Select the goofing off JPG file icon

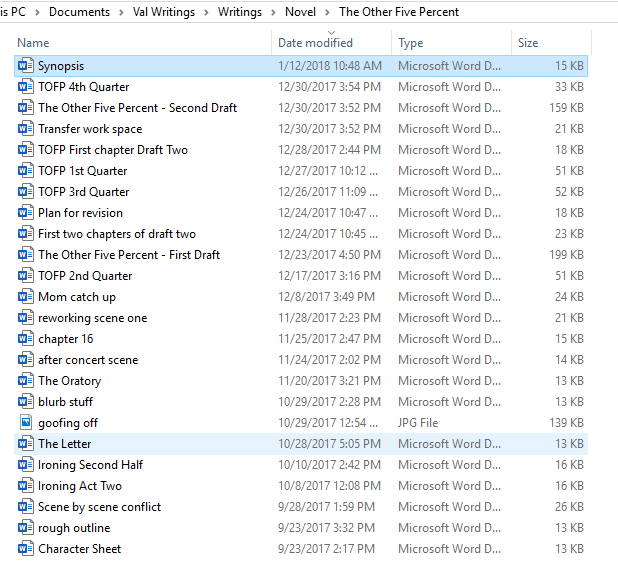click(x=25, y=423)
